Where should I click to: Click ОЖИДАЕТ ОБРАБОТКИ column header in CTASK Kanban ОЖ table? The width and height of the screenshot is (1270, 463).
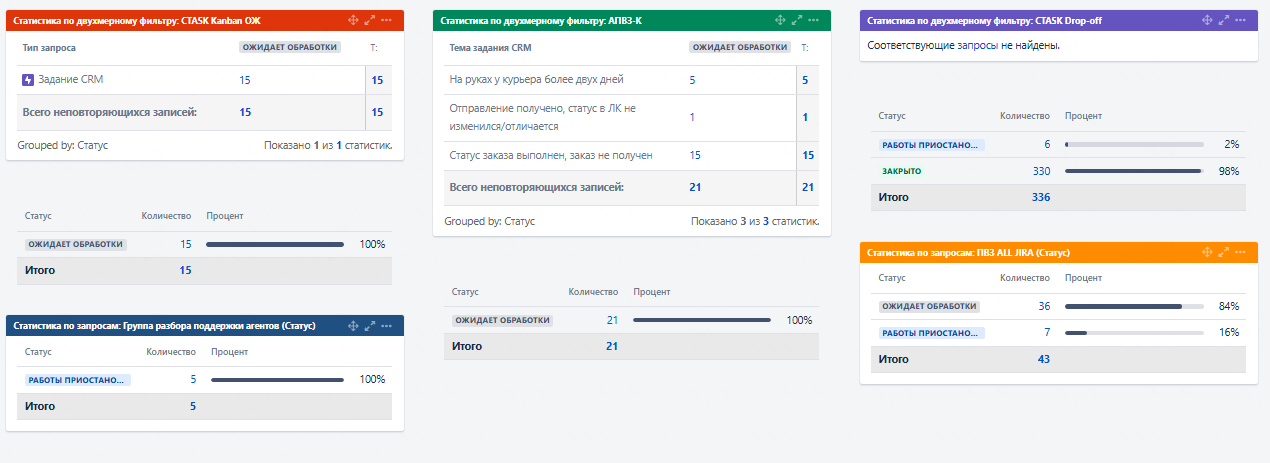click(290, 47)
